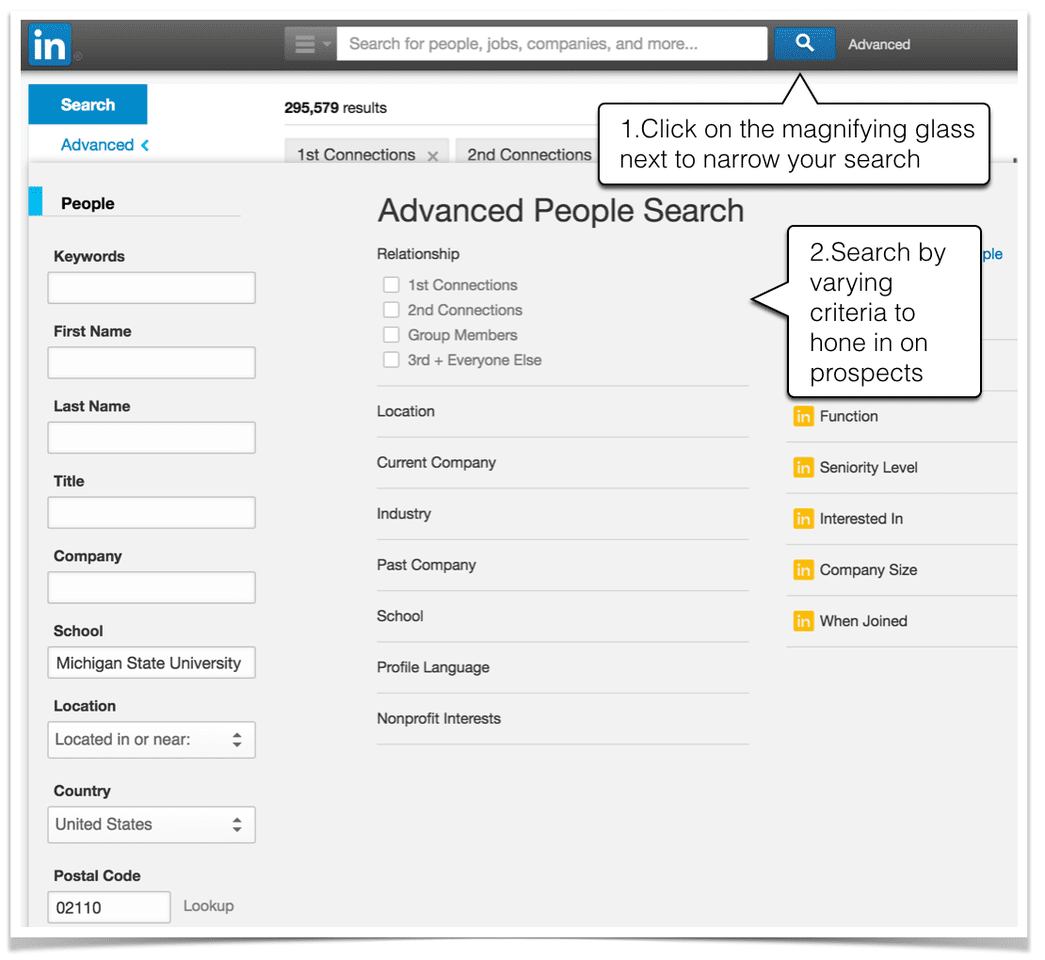Click the Advanced link in top bar

879,44
